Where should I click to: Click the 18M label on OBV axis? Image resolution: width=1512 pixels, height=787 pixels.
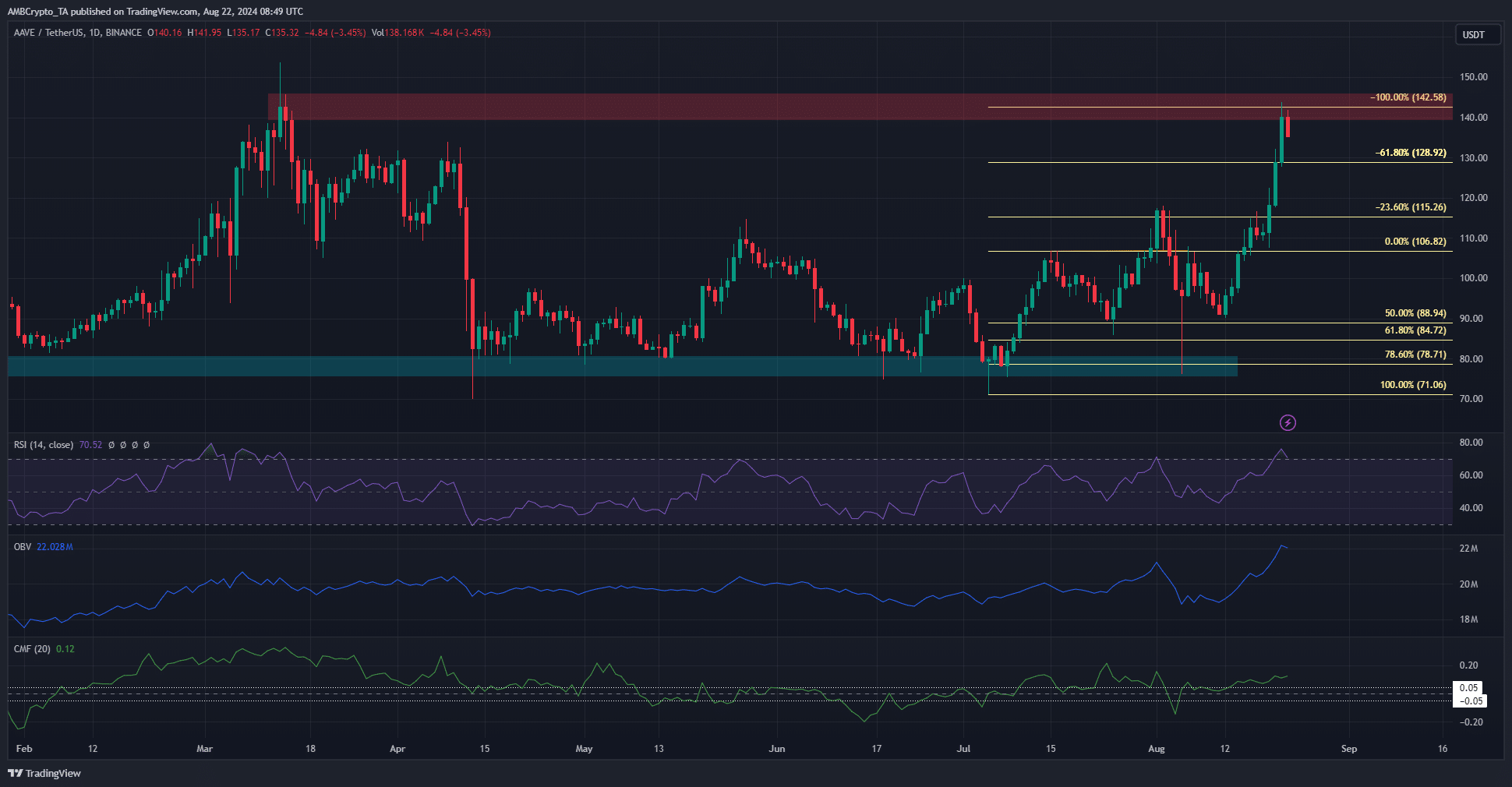pos(1468,619)
